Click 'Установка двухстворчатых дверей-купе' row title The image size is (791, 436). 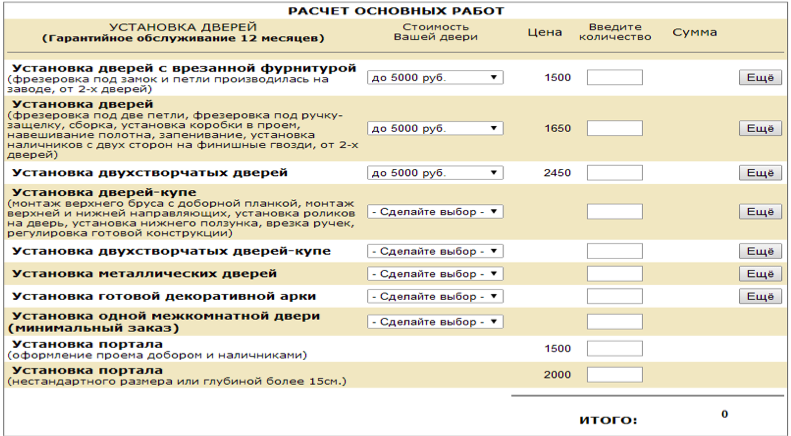(172, 251)
